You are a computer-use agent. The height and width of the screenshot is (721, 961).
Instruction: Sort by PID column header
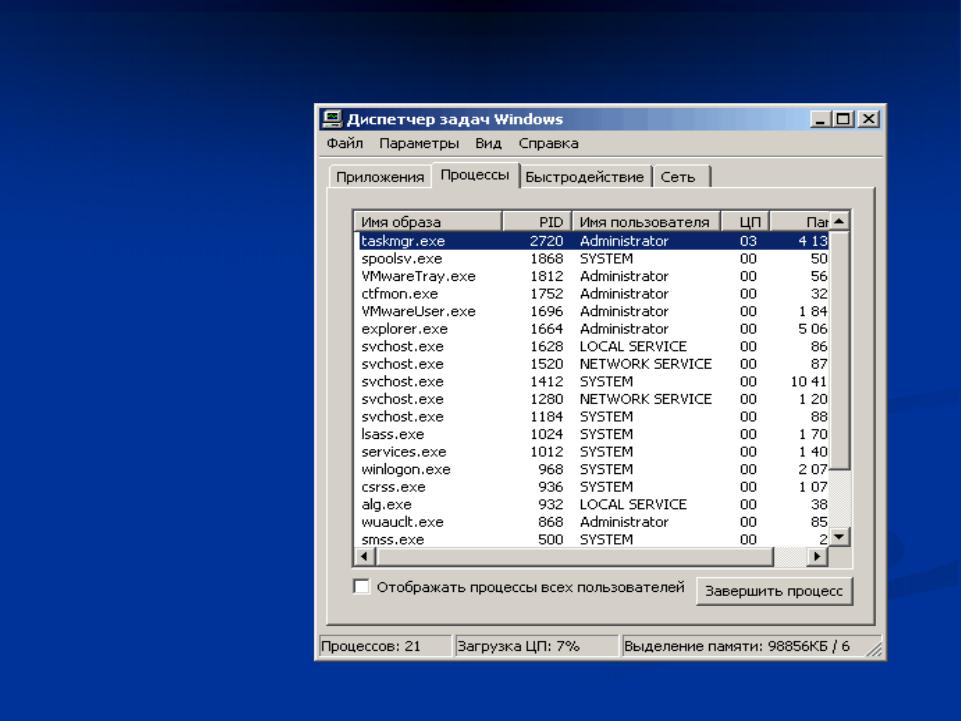(x=537, y=221)
